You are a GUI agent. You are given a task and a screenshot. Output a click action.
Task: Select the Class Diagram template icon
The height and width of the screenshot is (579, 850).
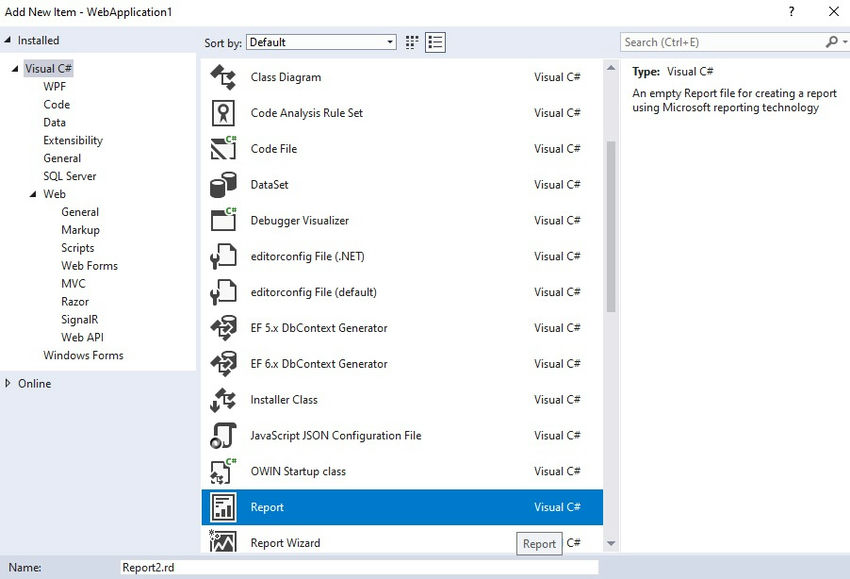point(222,77)
